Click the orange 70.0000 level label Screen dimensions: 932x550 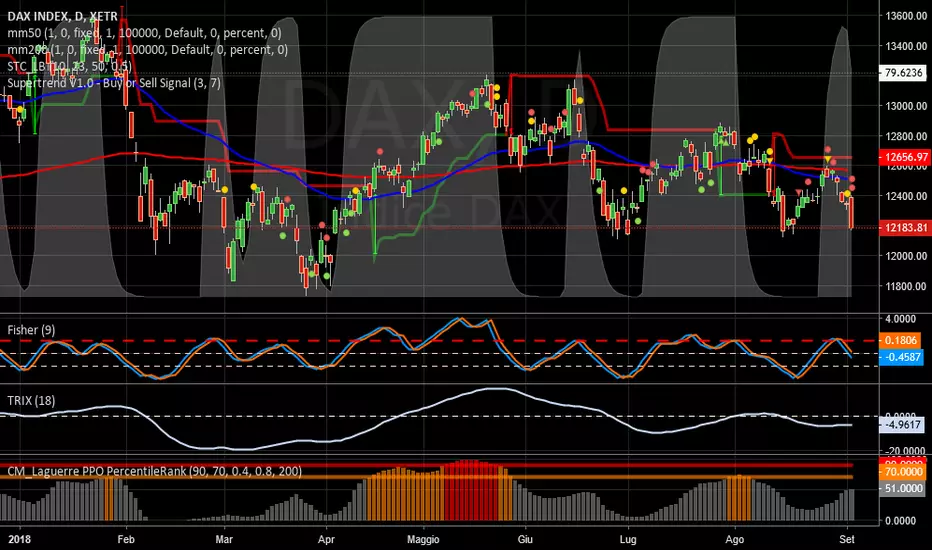[902, 472]
